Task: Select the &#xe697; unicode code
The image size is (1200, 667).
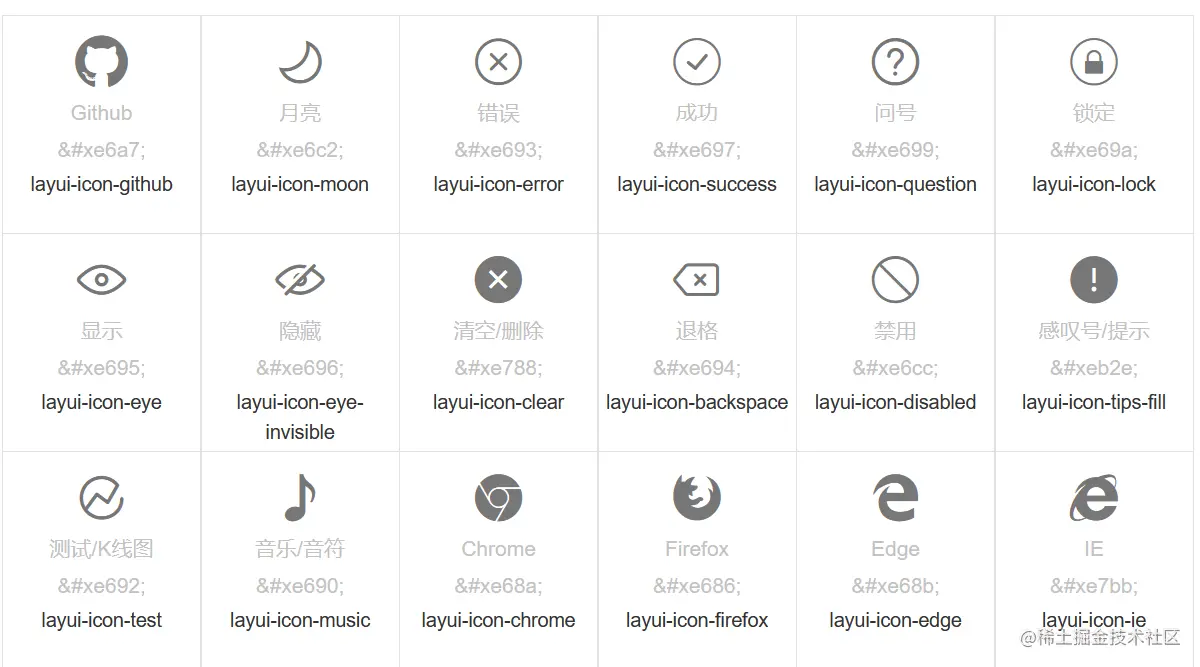Action: click(697, 150)
